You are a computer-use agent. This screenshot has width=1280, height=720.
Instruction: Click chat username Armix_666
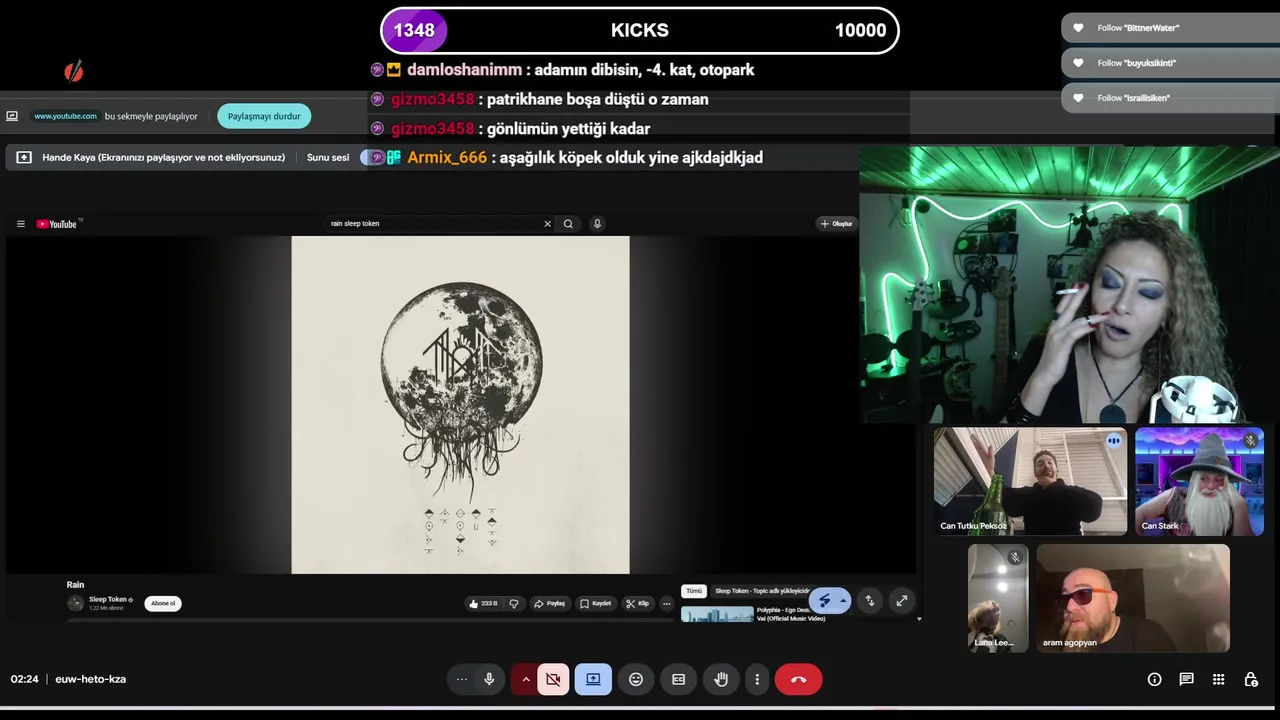pos(447,157)
